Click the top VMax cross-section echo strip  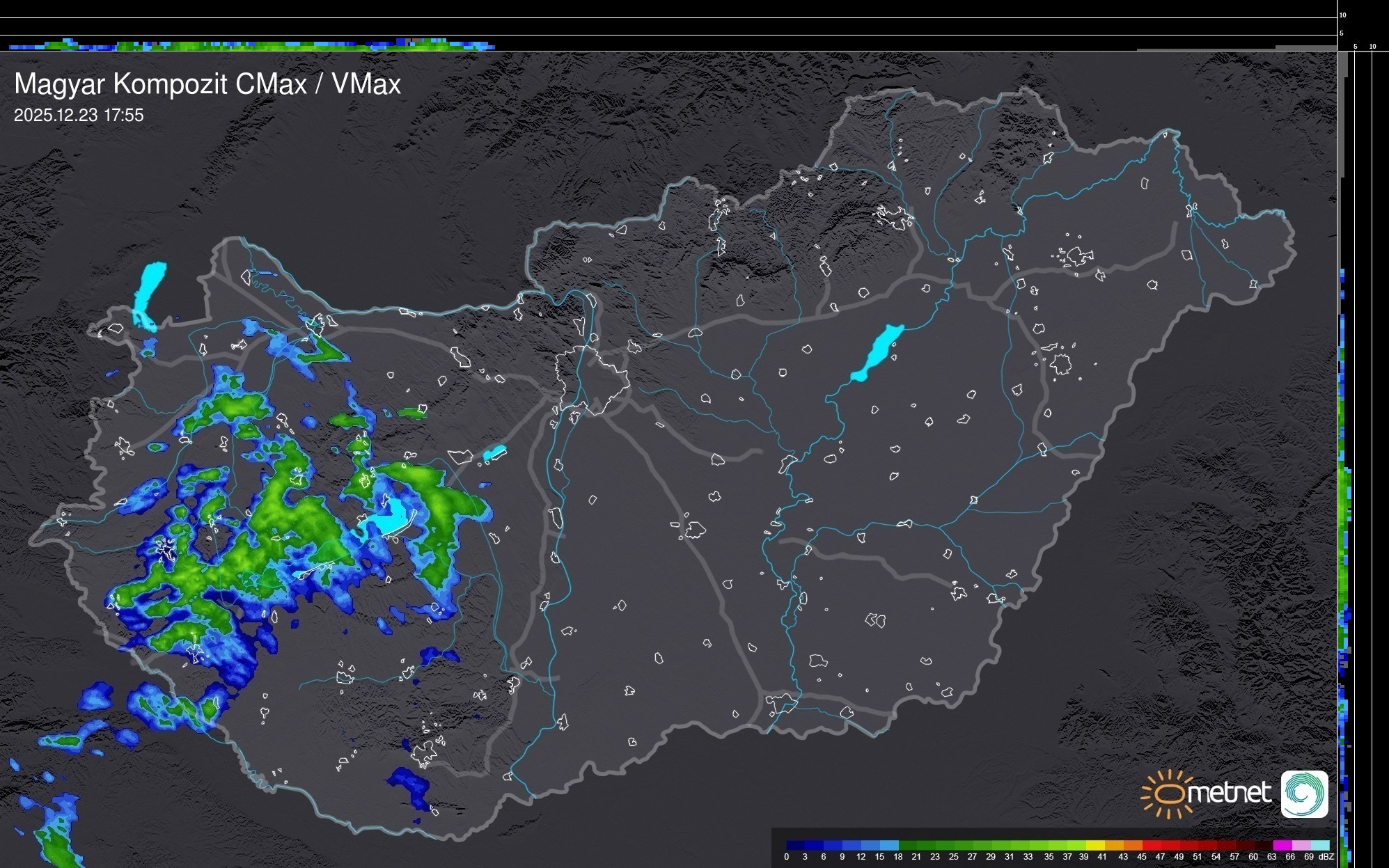(x=251, y=45)
